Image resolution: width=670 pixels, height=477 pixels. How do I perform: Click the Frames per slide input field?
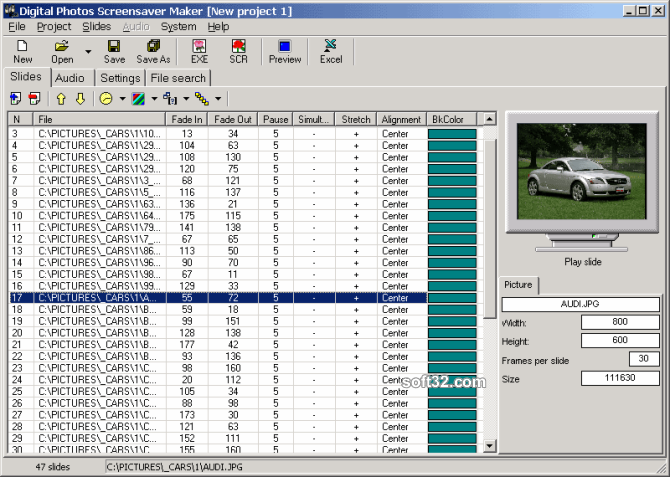(644, 359)
